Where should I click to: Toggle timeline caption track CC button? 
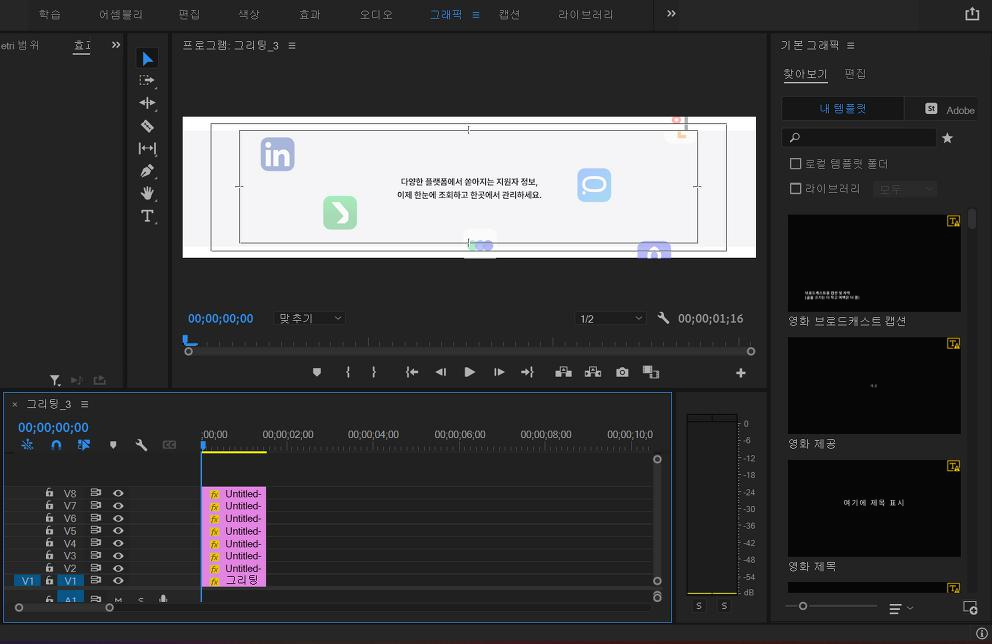pos(169,445)
